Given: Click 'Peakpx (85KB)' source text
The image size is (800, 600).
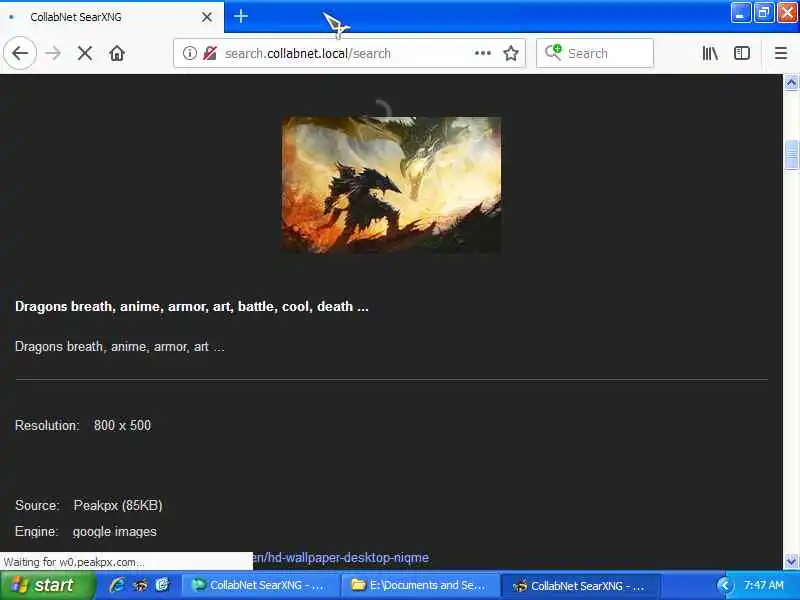Looking at the screenshot, I should click(x=118, y=505).
